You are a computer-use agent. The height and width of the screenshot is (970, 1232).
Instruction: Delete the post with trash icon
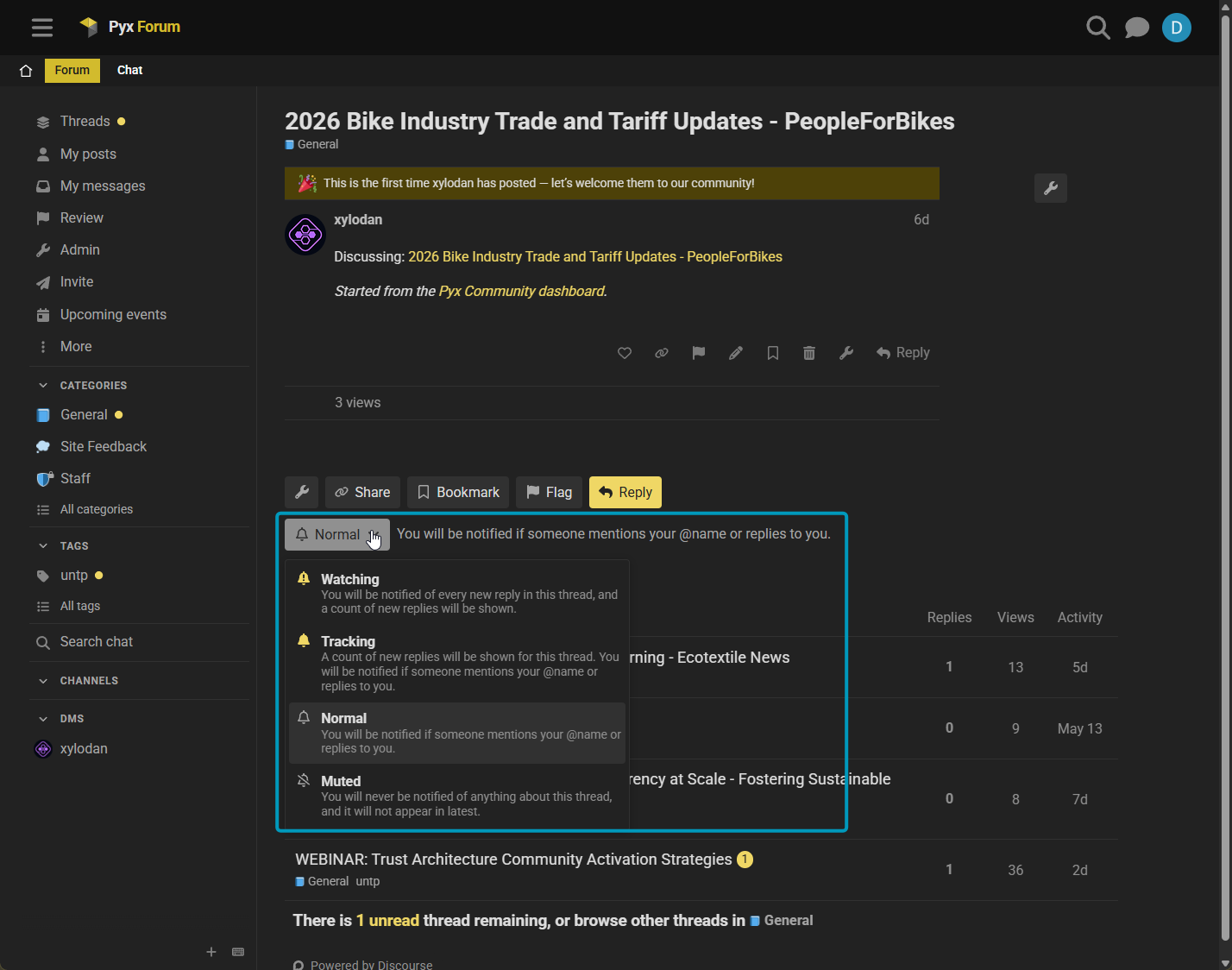(809, 353)
